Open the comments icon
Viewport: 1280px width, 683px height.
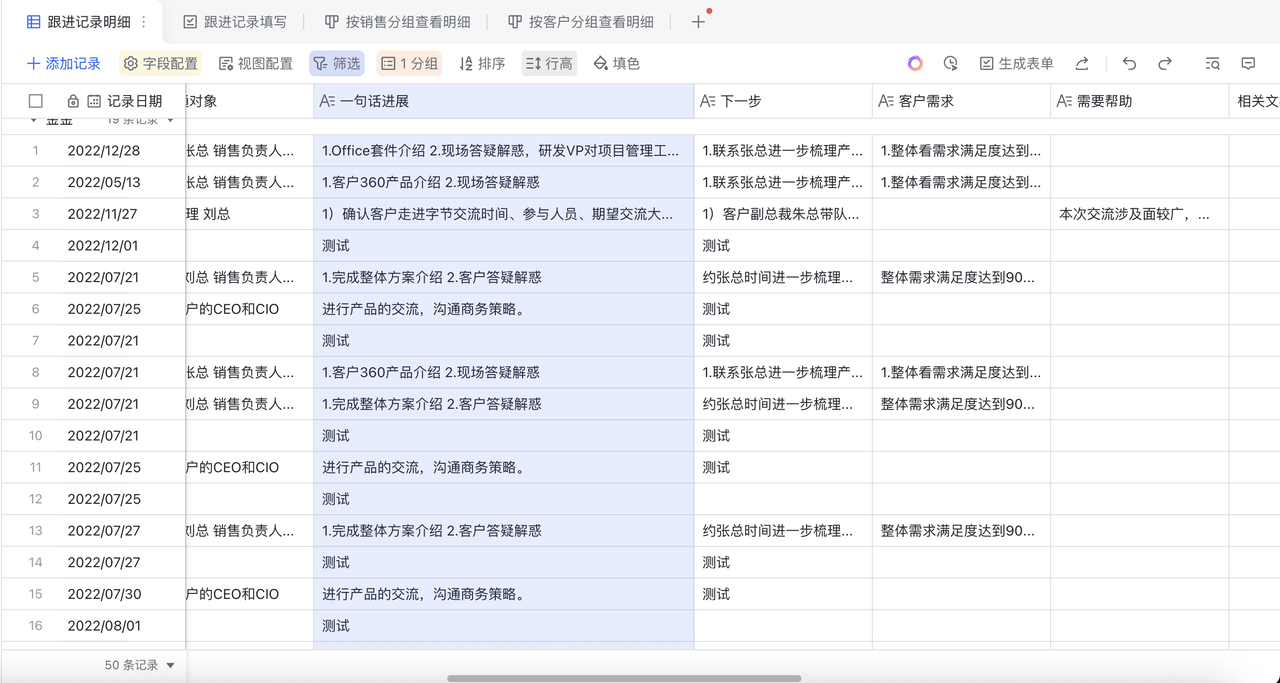coord(1248,63)
